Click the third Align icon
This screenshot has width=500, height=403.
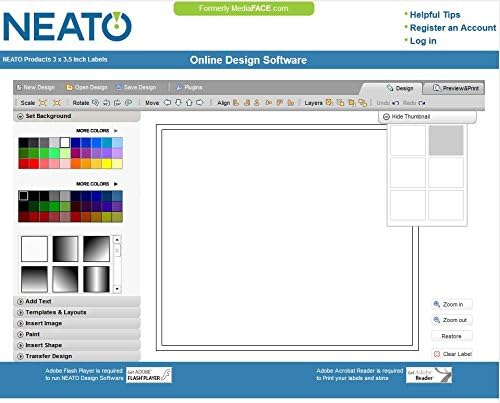click(257, 103)
